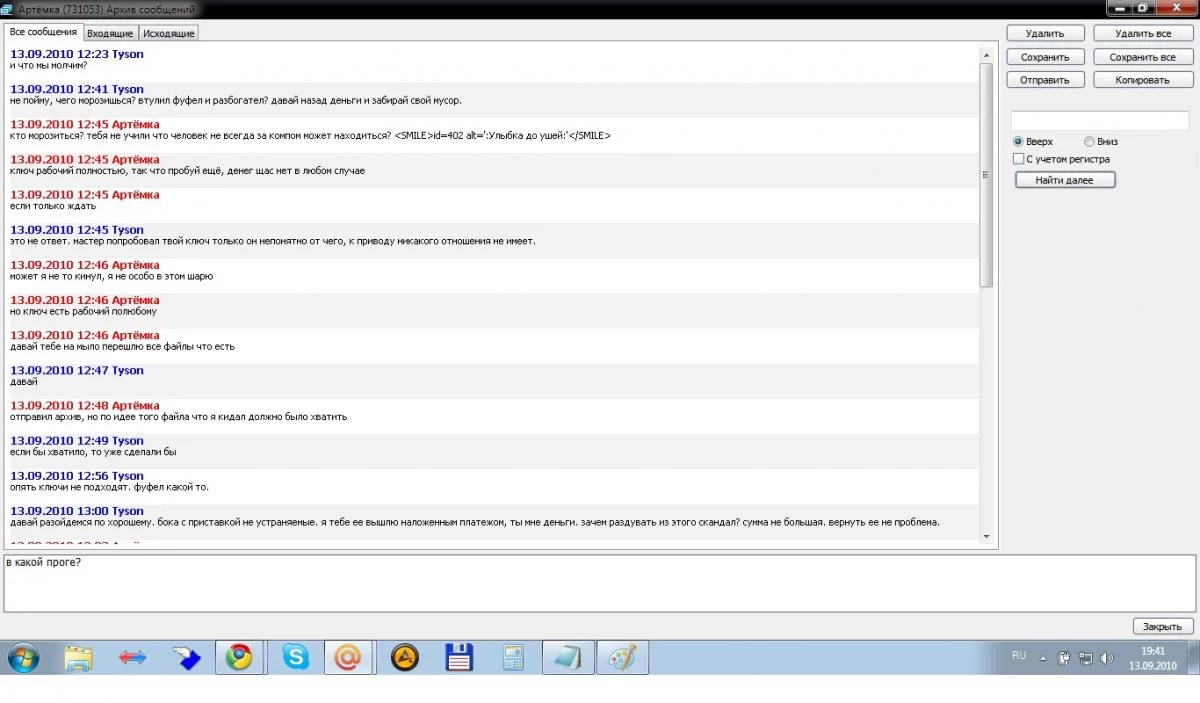Click the power plug tray icon
Screen dimensions: 1200x703
(1065, 658)
